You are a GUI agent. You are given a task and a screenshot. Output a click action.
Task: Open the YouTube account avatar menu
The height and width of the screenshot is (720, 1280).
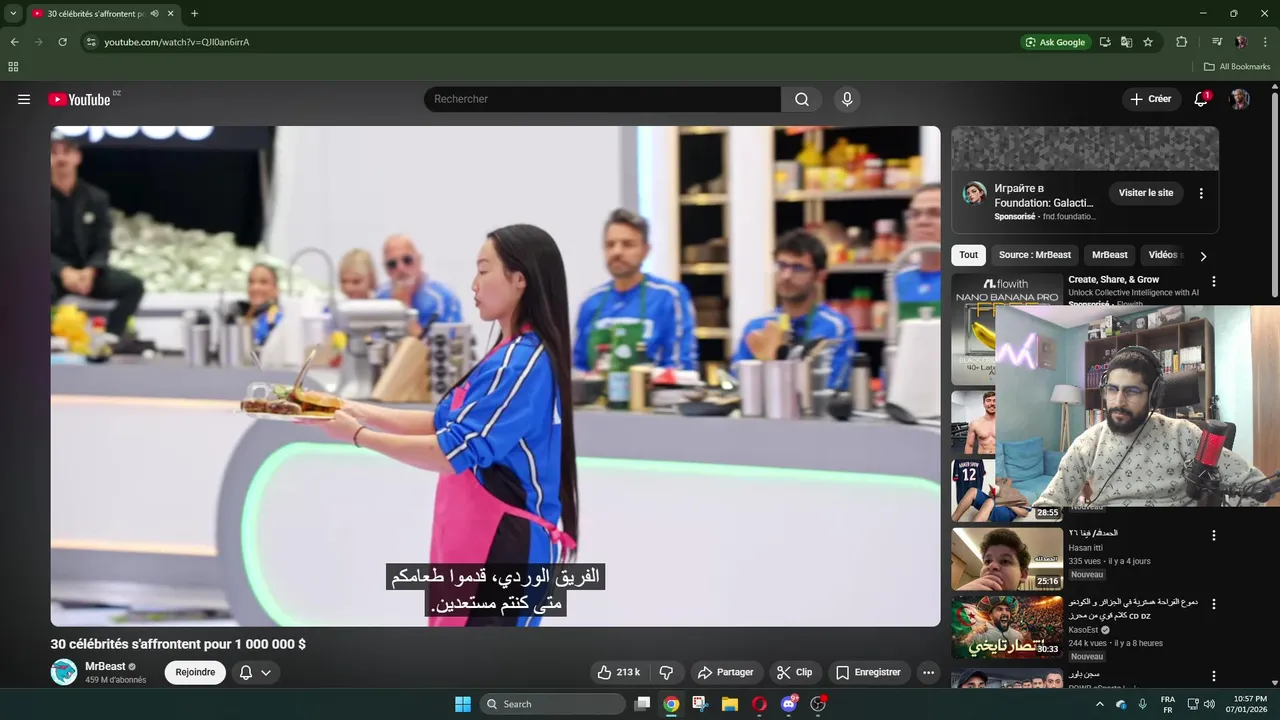[1240, 99]
